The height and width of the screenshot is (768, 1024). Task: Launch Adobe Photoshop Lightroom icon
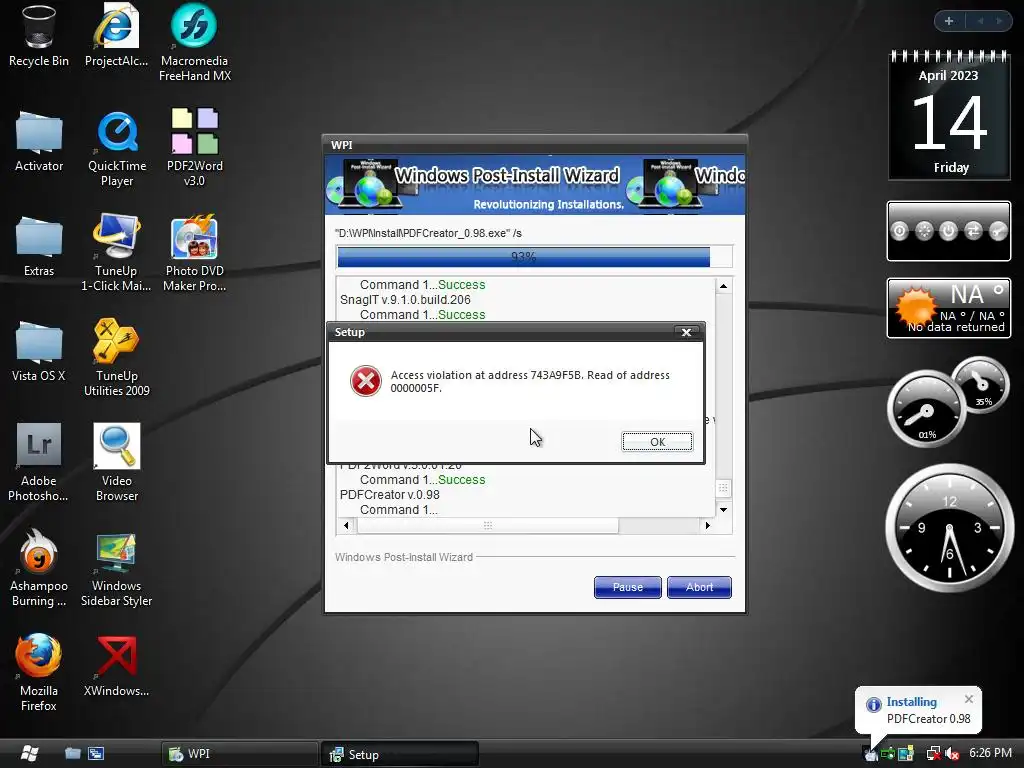[39, 463]
